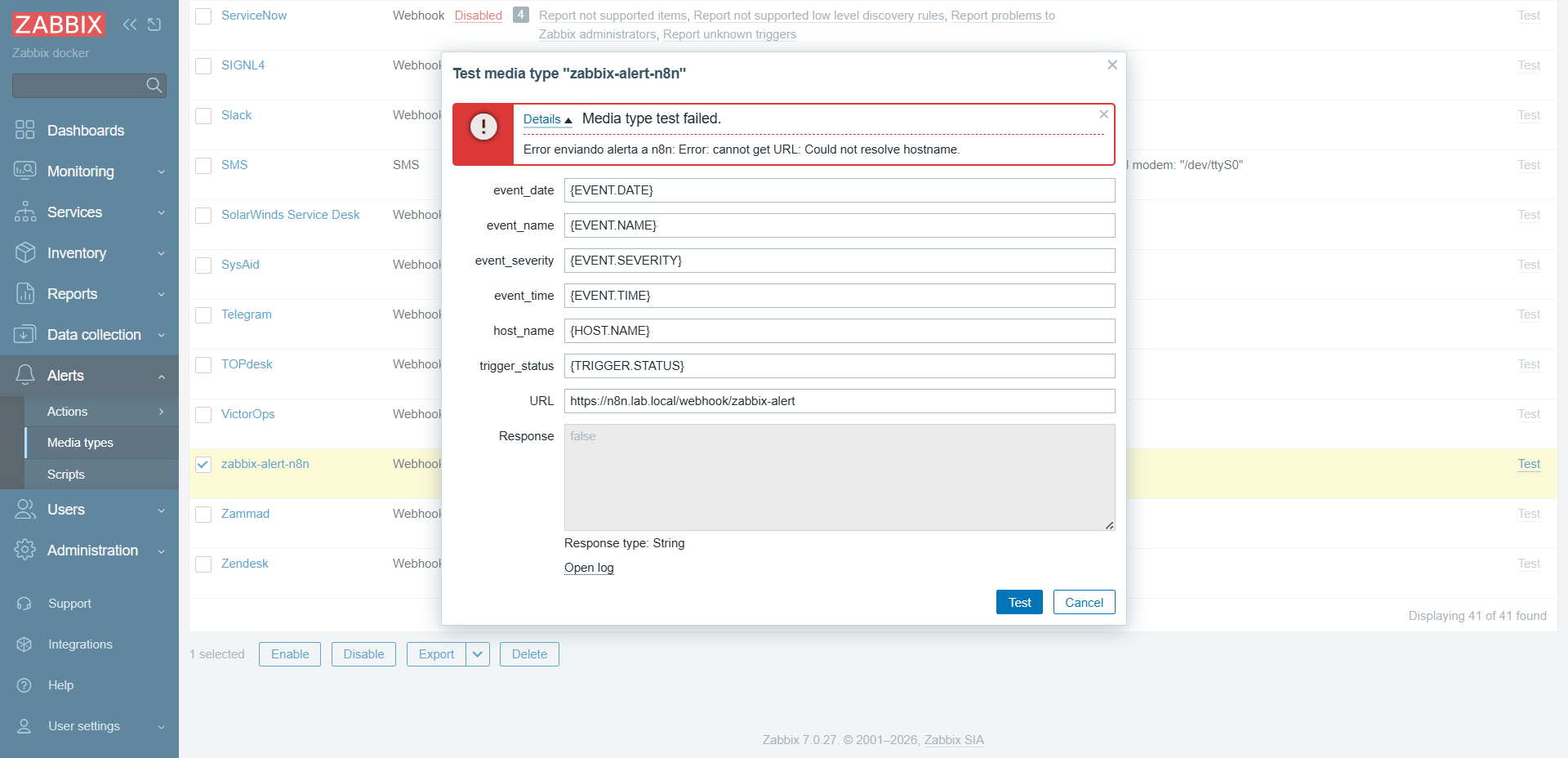This screenshot has width=1568, height=758.
Task: Click the Services icon in the sidebar
Action: pos(25,212)
